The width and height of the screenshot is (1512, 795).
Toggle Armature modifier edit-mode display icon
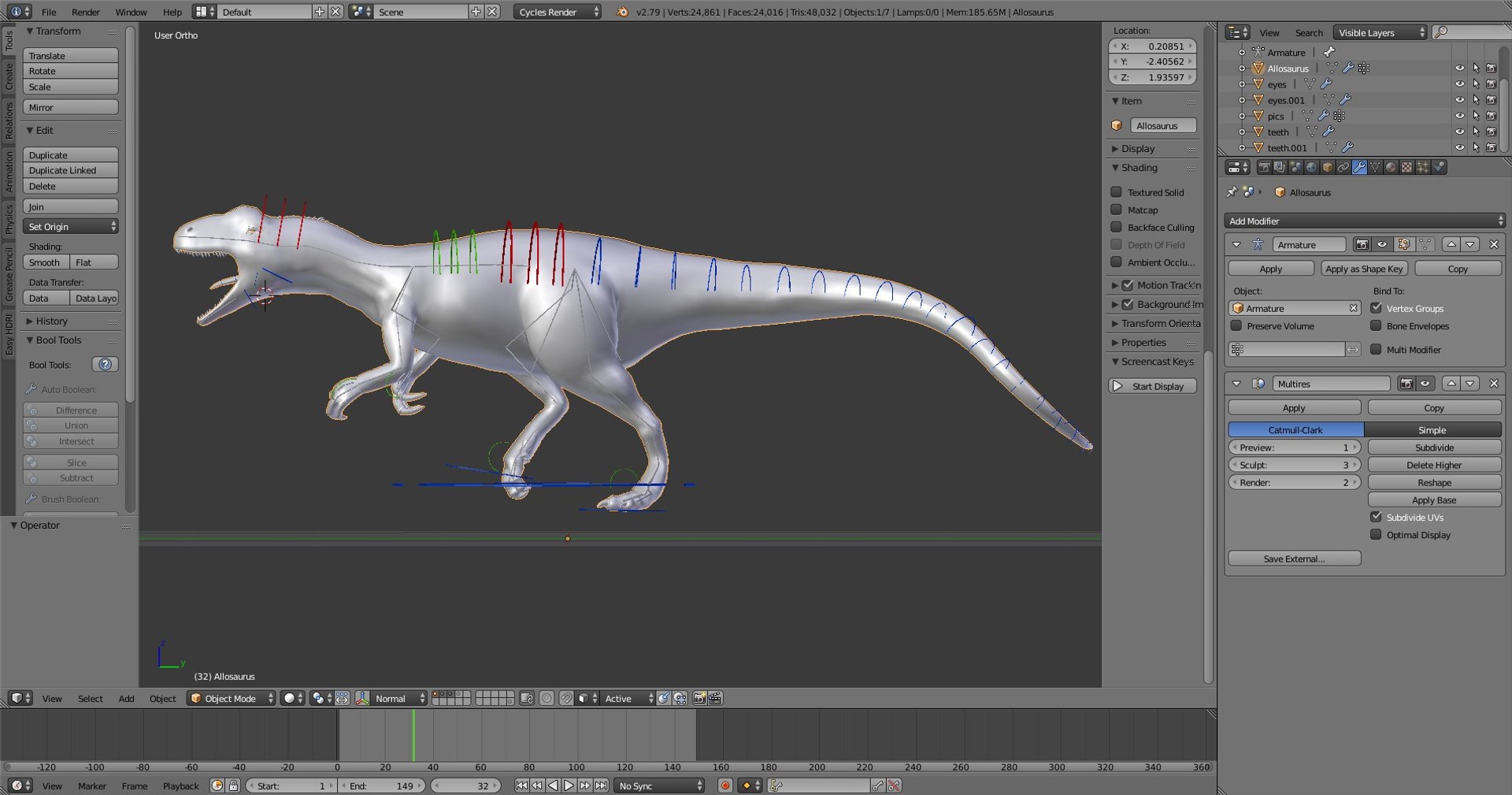coord(1403,244)
